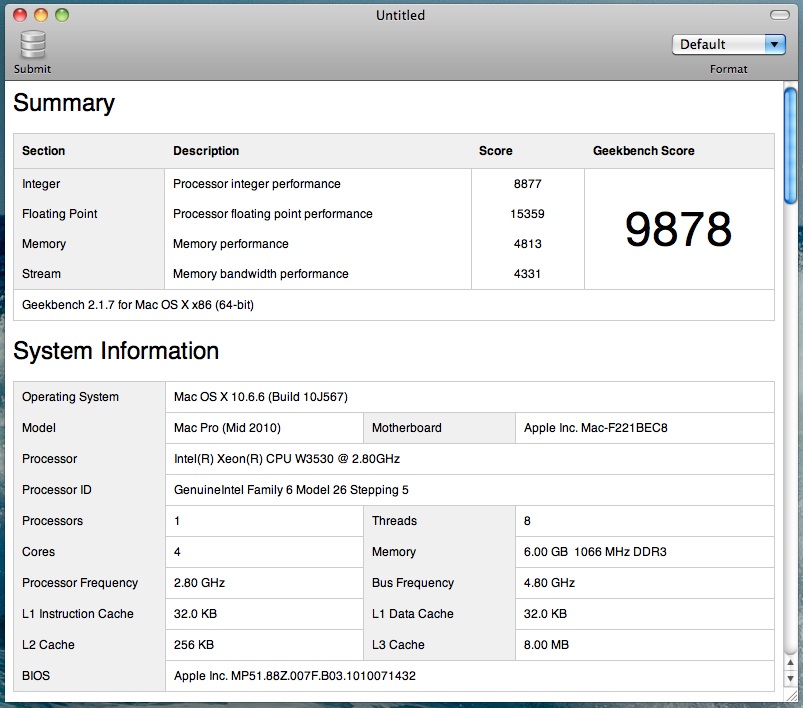Click the yellow minimize window button
Image resolution: width=803 pixels, height=708 pixels.
[x=41, y=15]
